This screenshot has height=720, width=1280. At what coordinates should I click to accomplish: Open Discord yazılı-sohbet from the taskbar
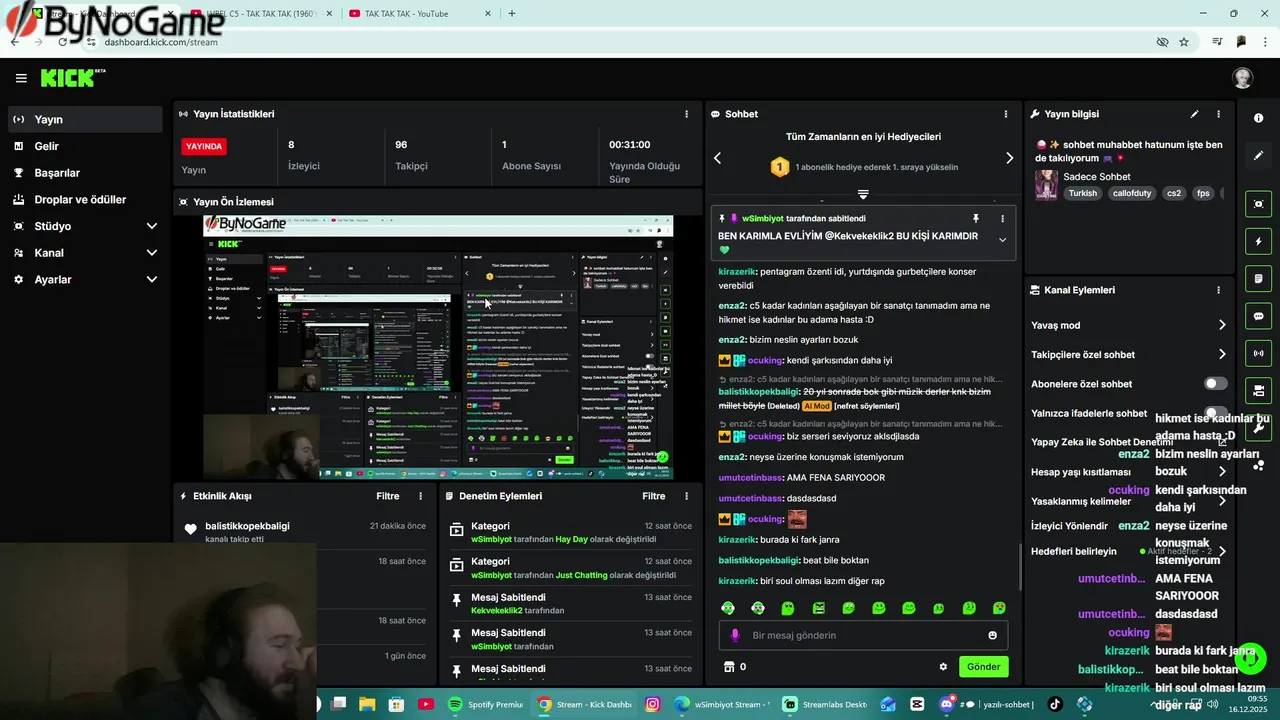point(986,704)
